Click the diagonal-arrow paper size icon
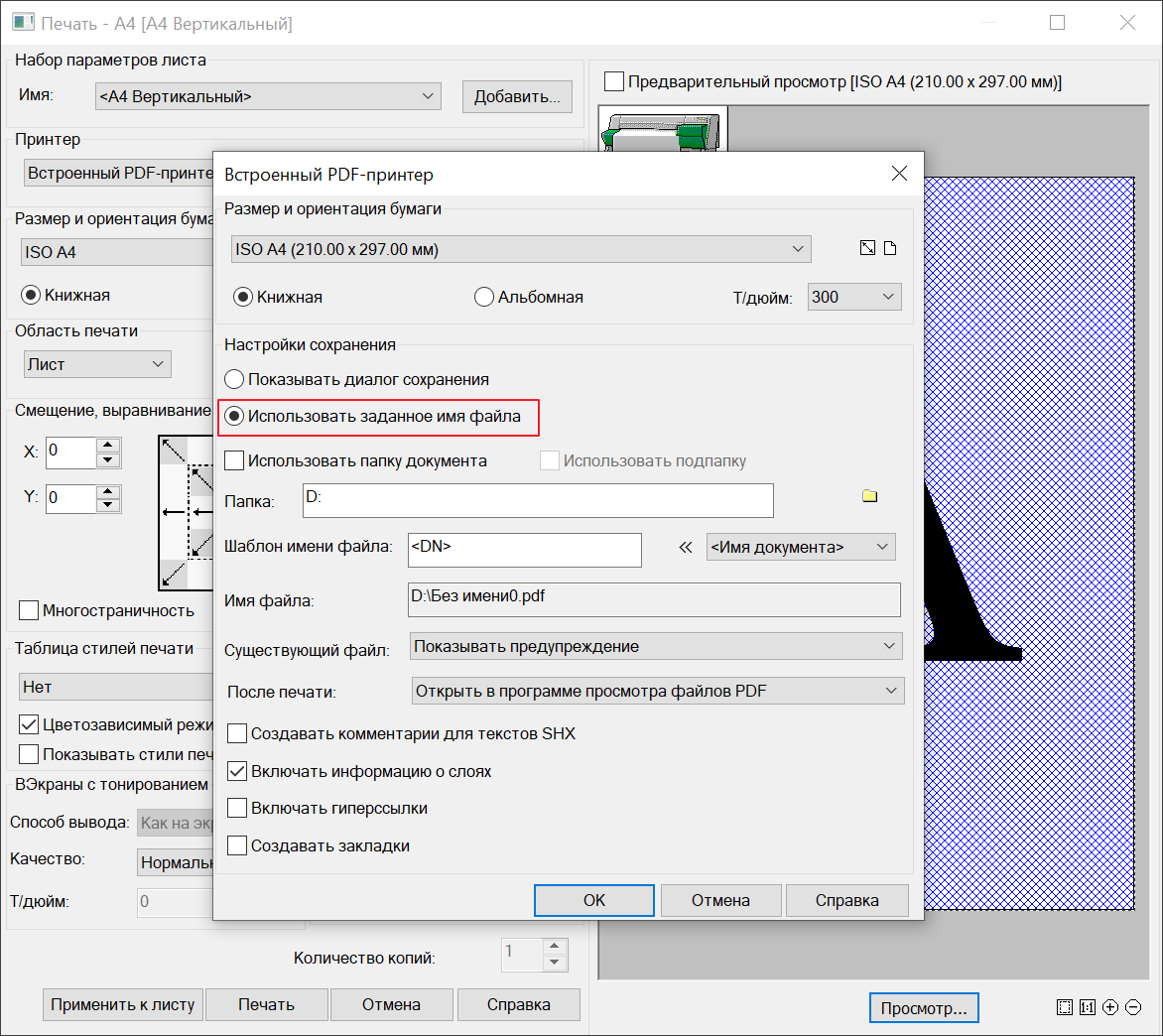Image resolution: width=1163 pixels, height=1036 pixels. point(867,249)
